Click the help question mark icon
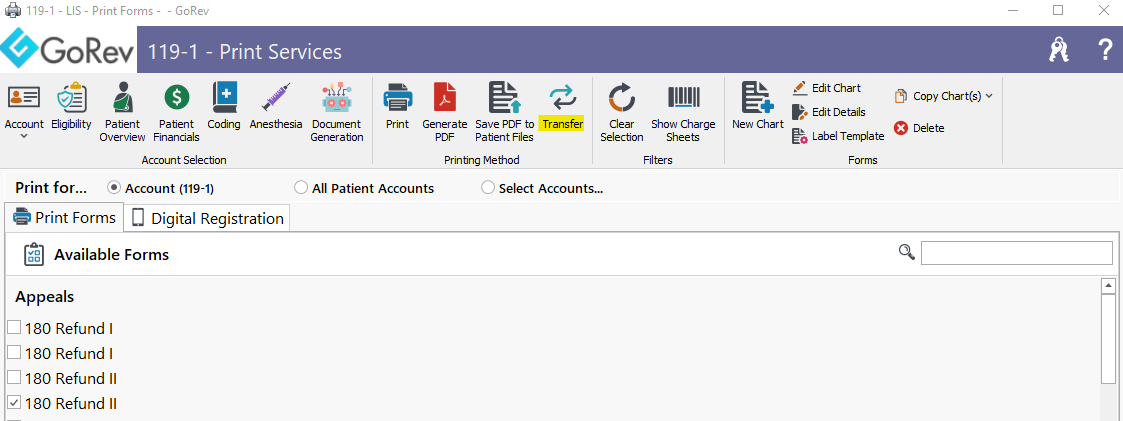 (x=1104, y=49)
